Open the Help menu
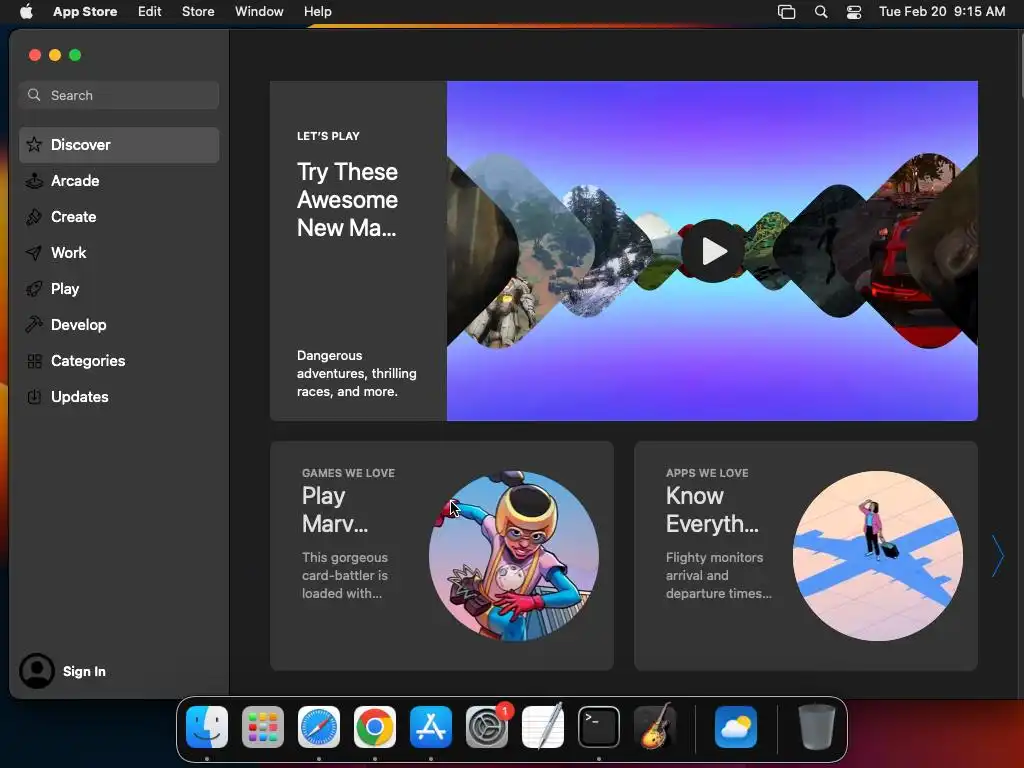Viewport: 1024px width, 768px height. 317,11
